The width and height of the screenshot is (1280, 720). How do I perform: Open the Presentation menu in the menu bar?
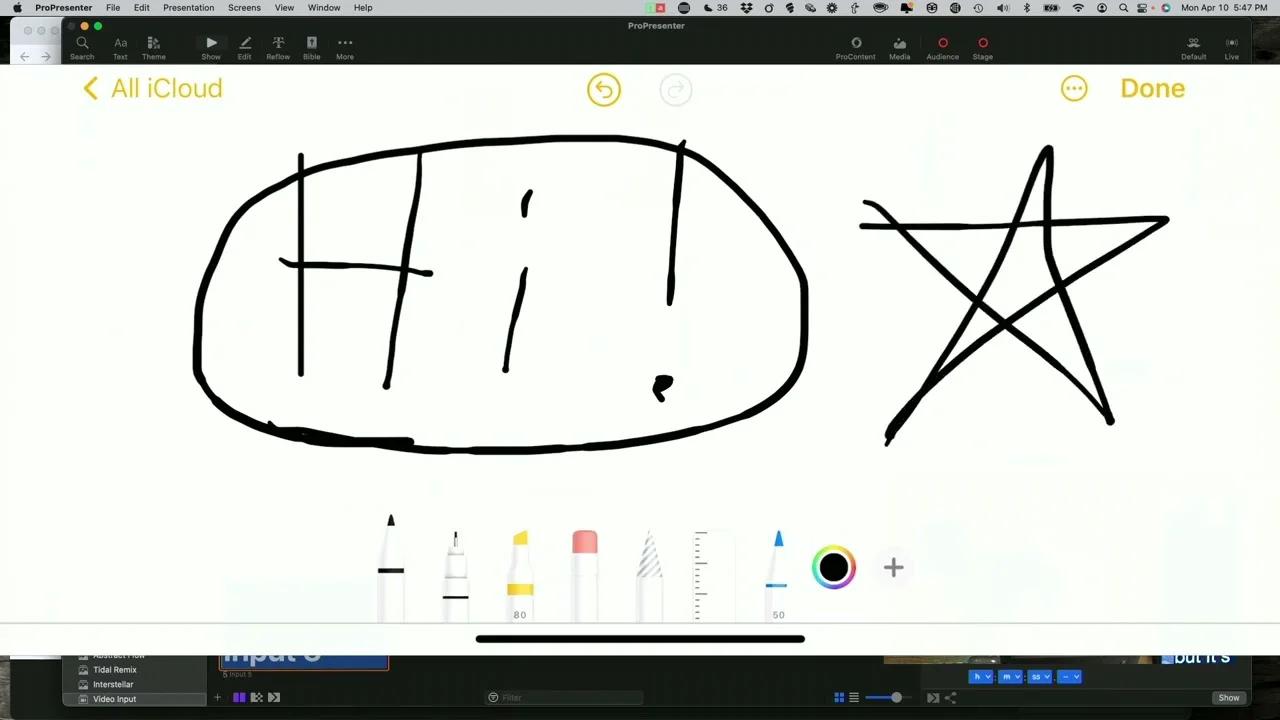(x=188, y=7)
